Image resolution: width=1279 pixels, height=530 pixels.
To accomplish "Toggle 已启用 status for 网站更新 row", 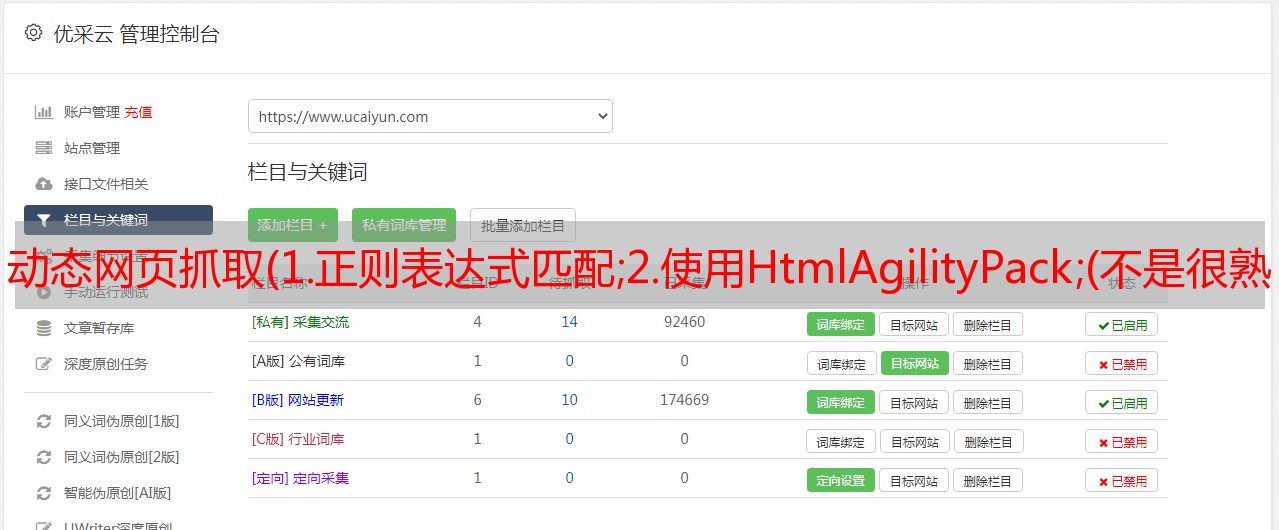I will [1121, 402].
